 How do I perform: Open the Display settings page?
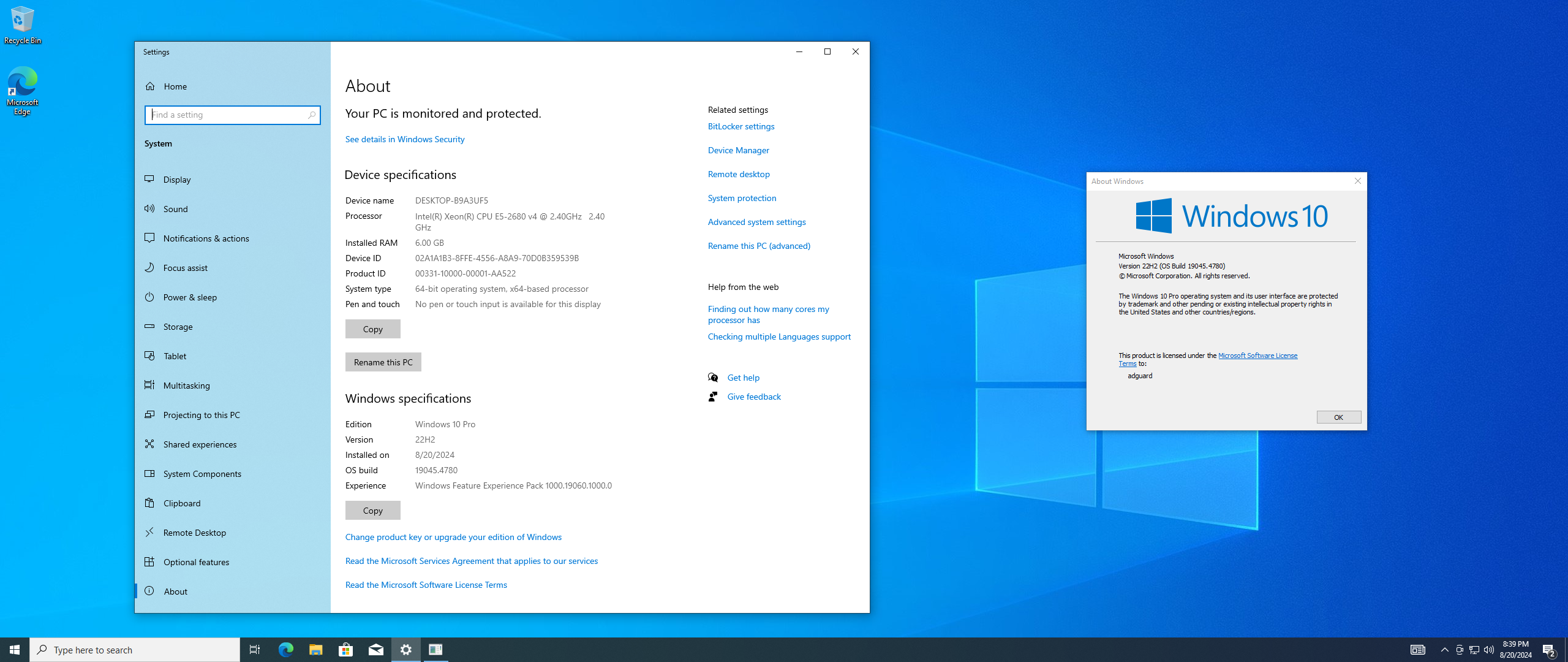point(177,180)
